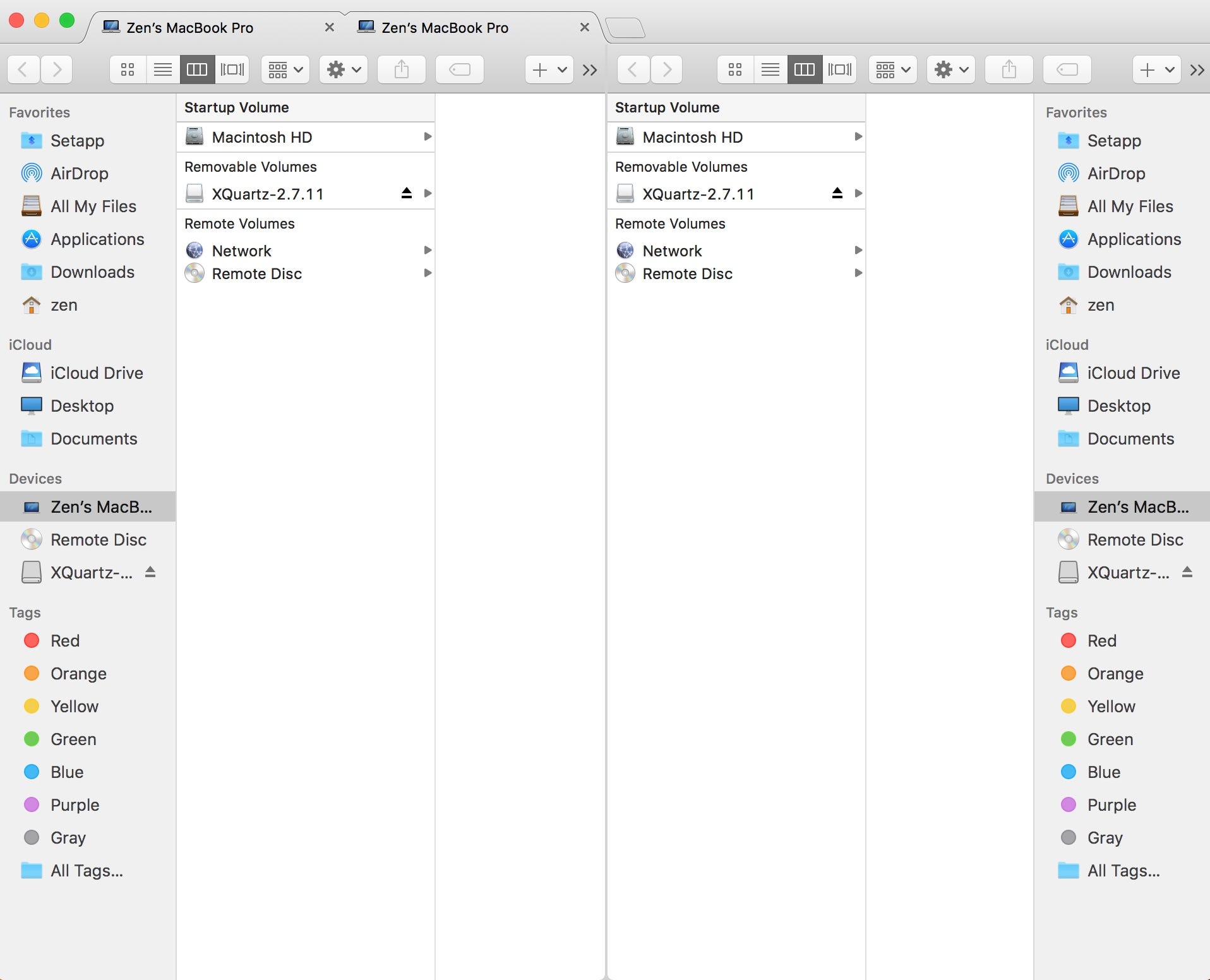This screenshot has width=1210, height=980.
Task: Open Action gear menu in left pane
Action: coord(344,69)
